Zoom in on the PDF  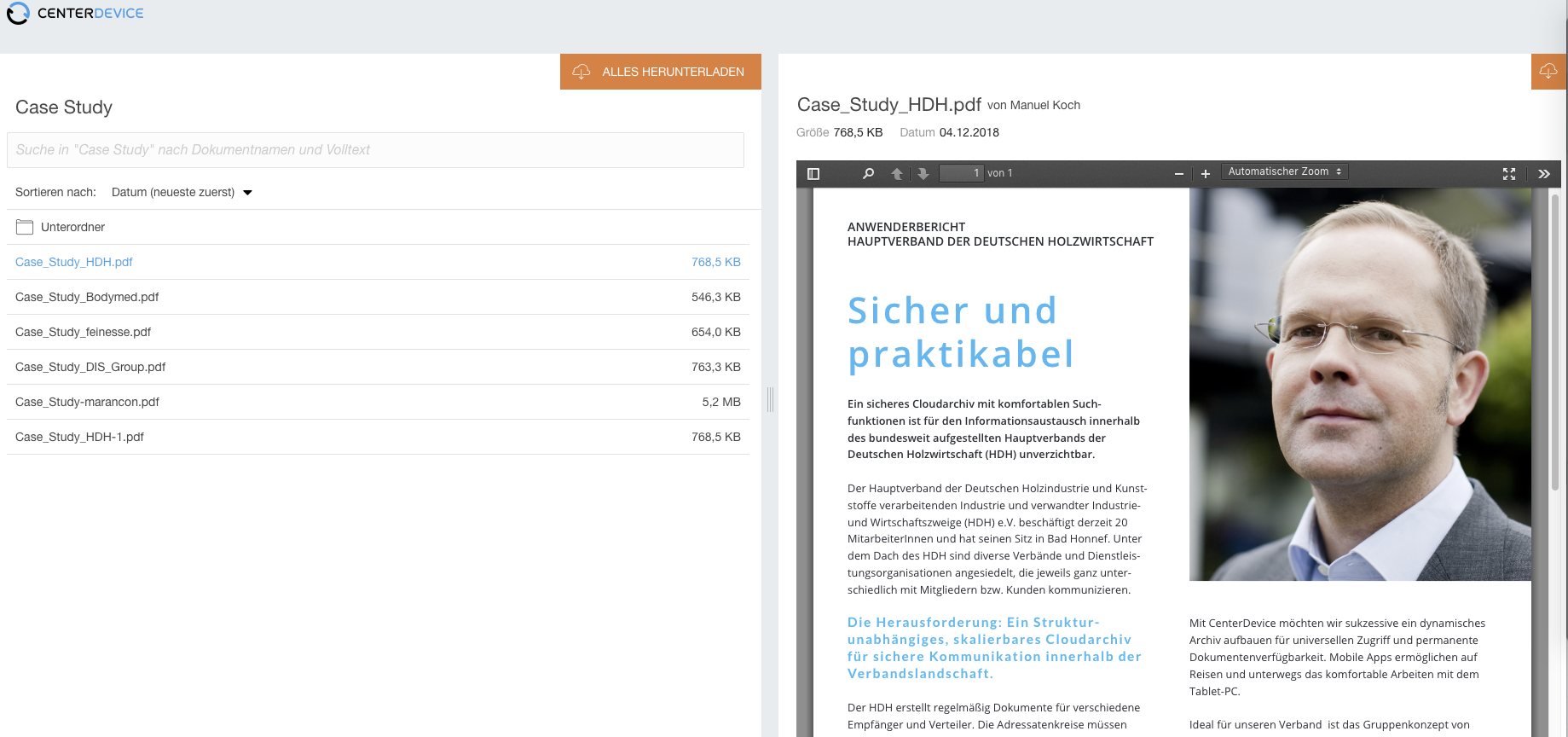(x=1206, y=174)
